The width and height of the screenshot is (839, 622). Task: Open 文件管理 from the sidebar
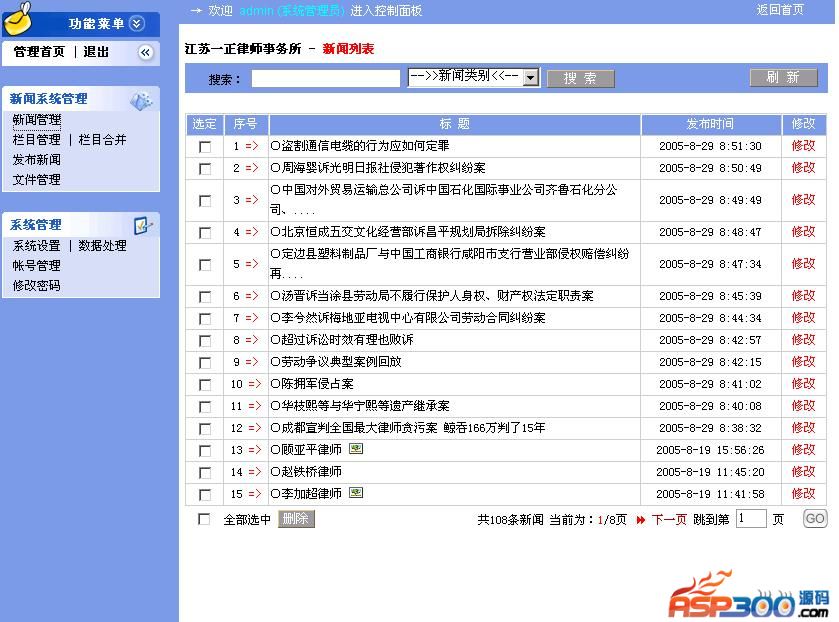click(x=37, y=180)
